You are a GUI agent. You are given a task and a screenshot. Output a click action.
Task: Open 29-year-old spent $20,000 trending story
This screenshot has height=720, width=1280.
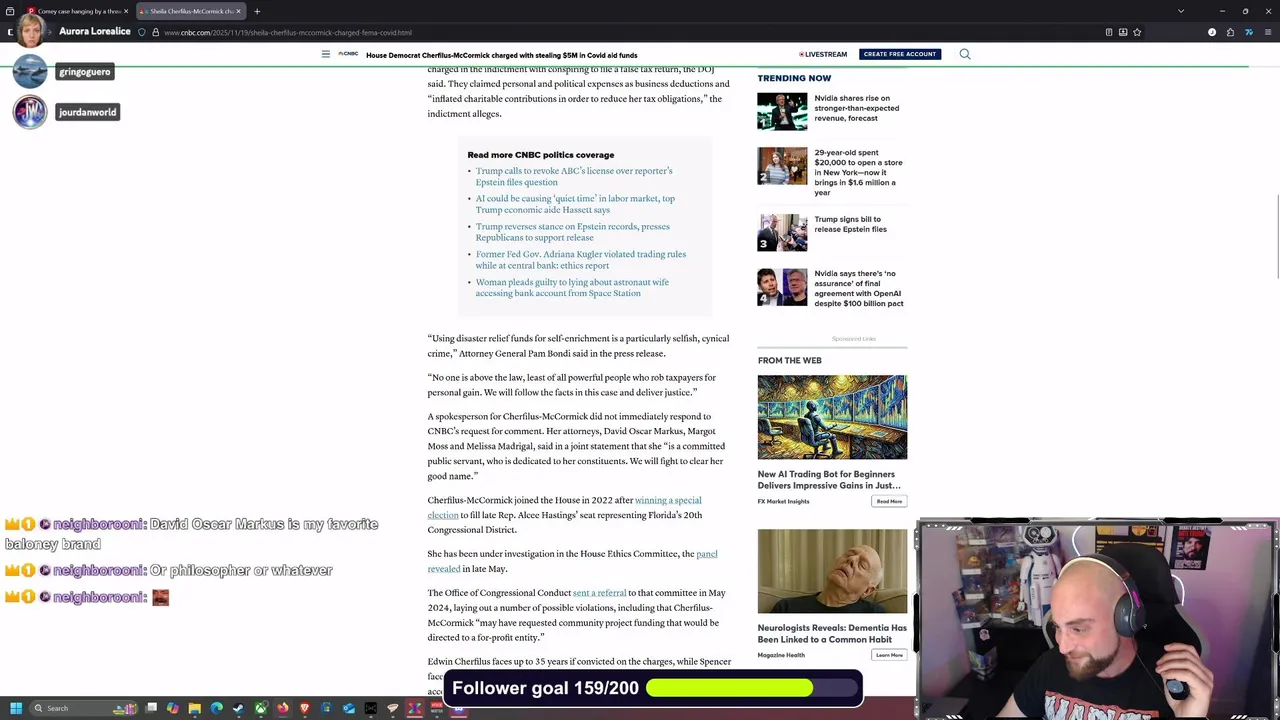[858, 172]
